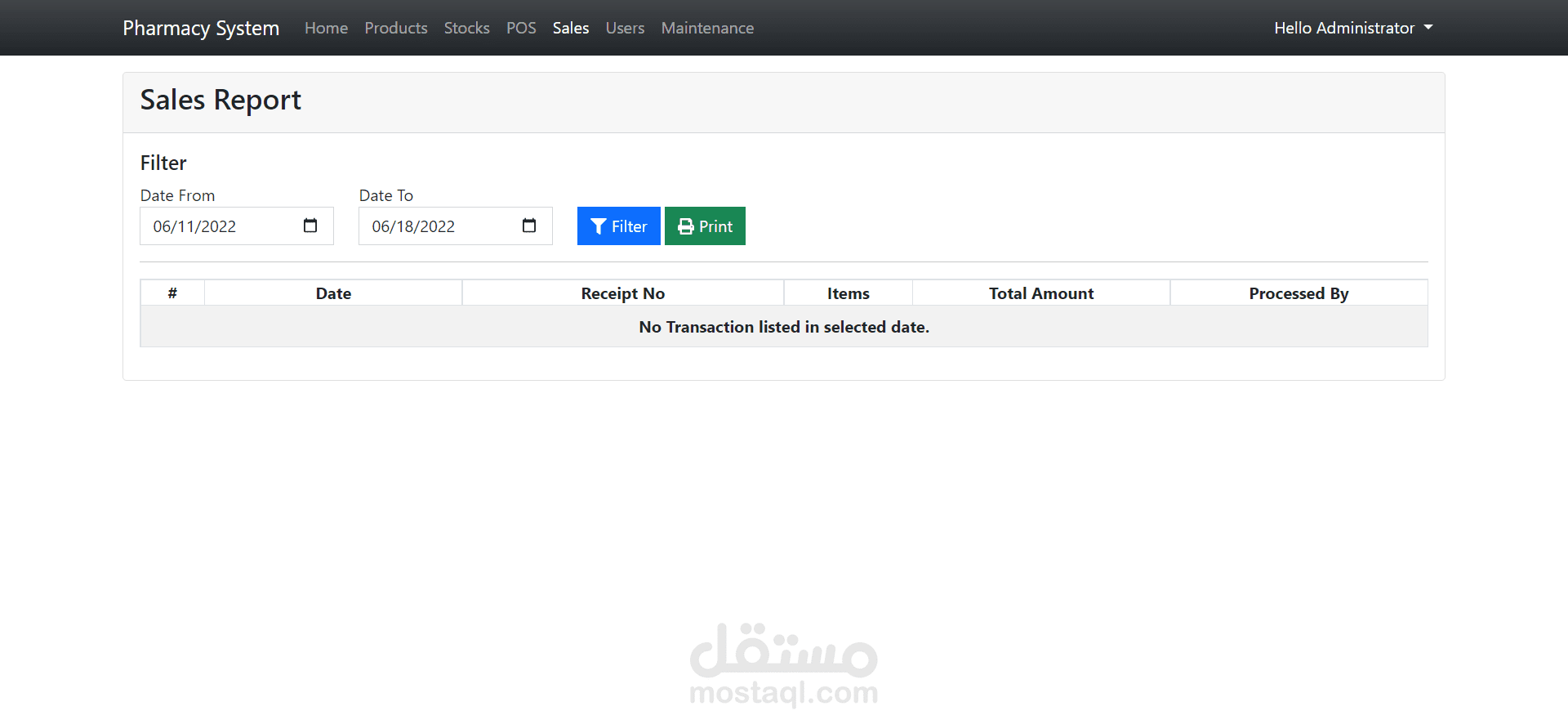Click the Processed By column header
This screenshot has height=724, width=1568.
pos(1298,293)
